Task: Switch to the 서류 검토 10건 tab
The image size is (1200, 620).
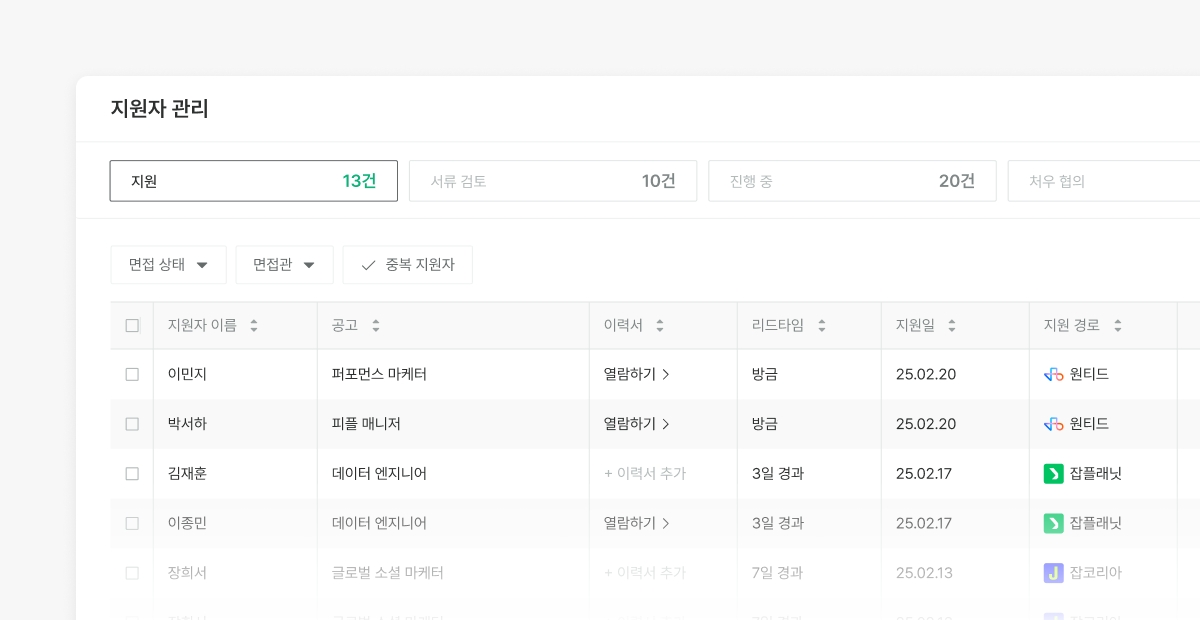Action: tap(552, 181)
